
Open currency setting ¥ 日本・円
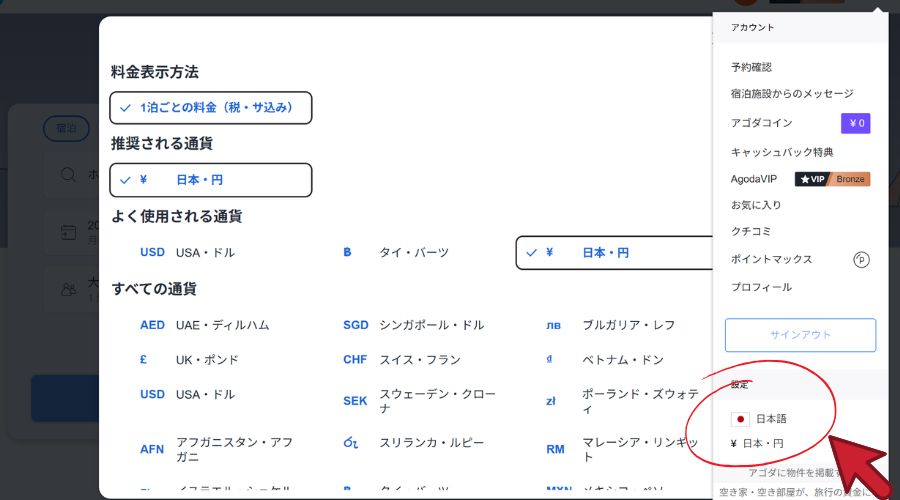click(757, 443)
